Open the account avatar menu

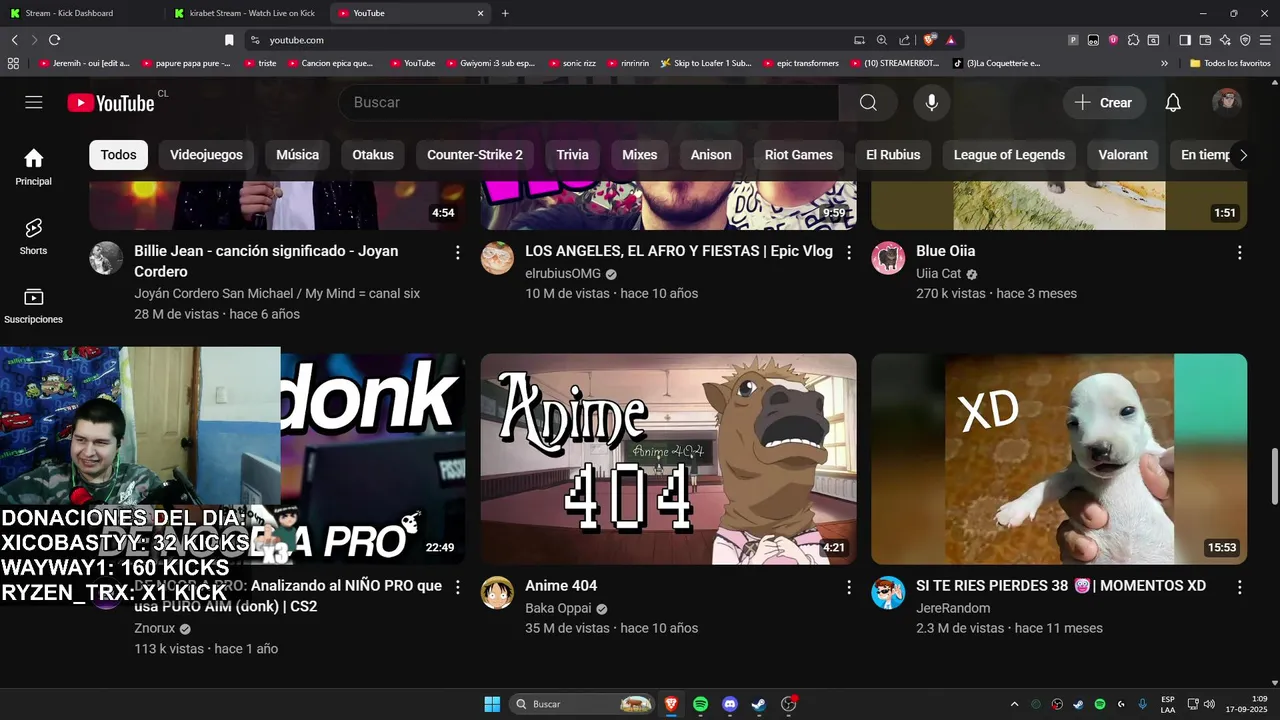coord(1227,102)
